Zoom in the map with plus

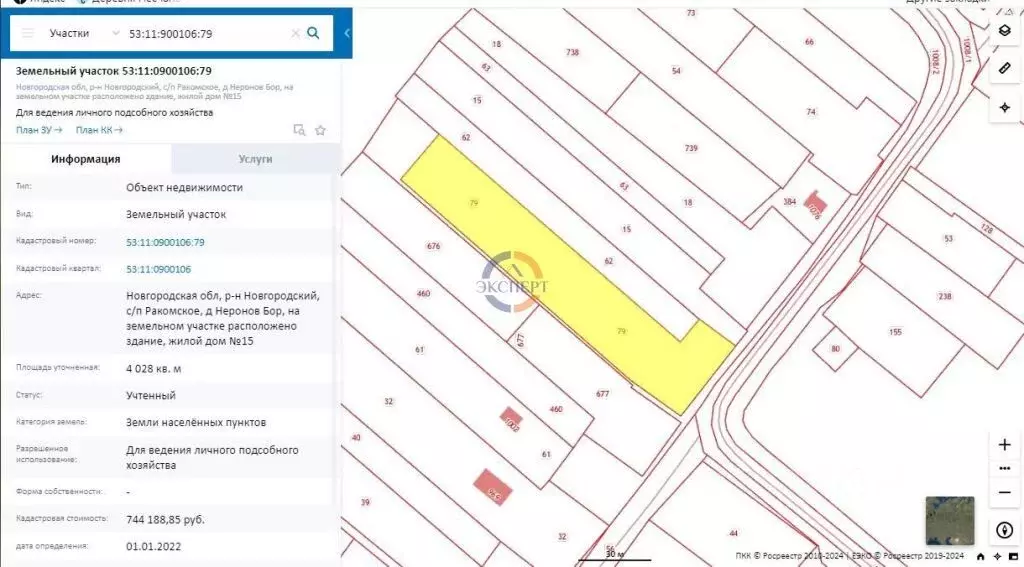(1004, 445)
